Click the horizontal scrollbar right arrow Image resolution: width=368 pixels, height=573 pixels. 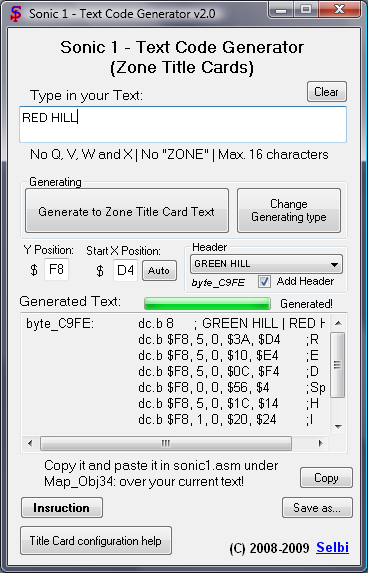(x=320, y=444)
